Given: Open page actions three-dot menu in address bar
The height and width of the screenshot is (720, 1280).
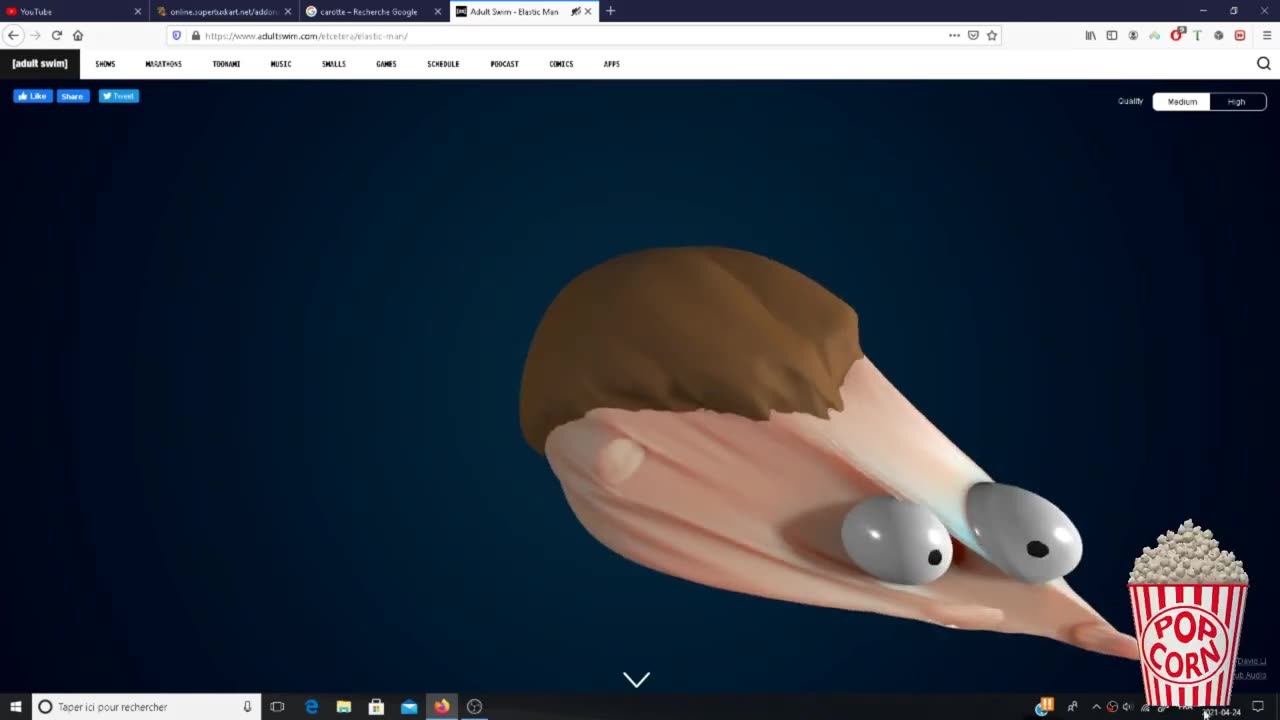Looking at the screenshot, I should [954, 35].
